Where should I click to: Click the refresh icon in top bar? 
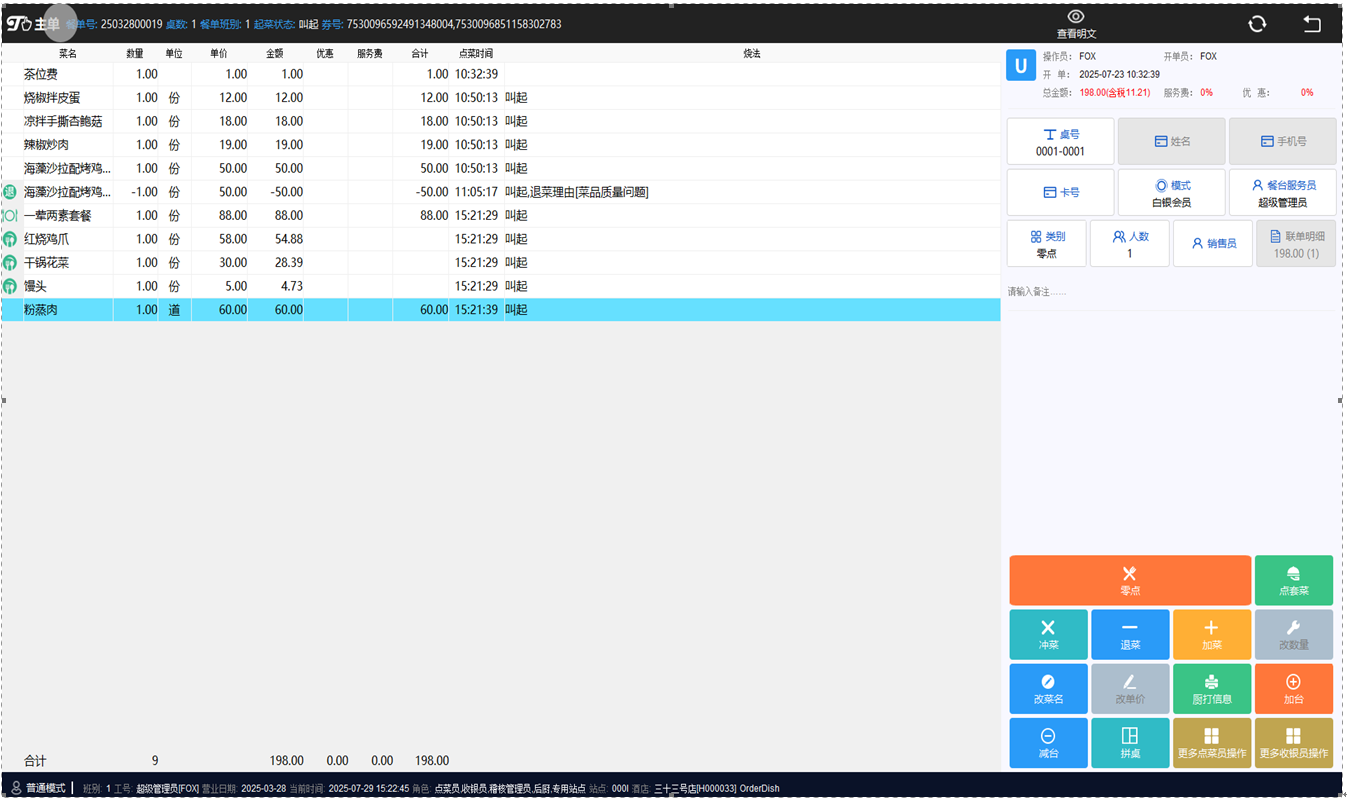(x=1257, y=24)
